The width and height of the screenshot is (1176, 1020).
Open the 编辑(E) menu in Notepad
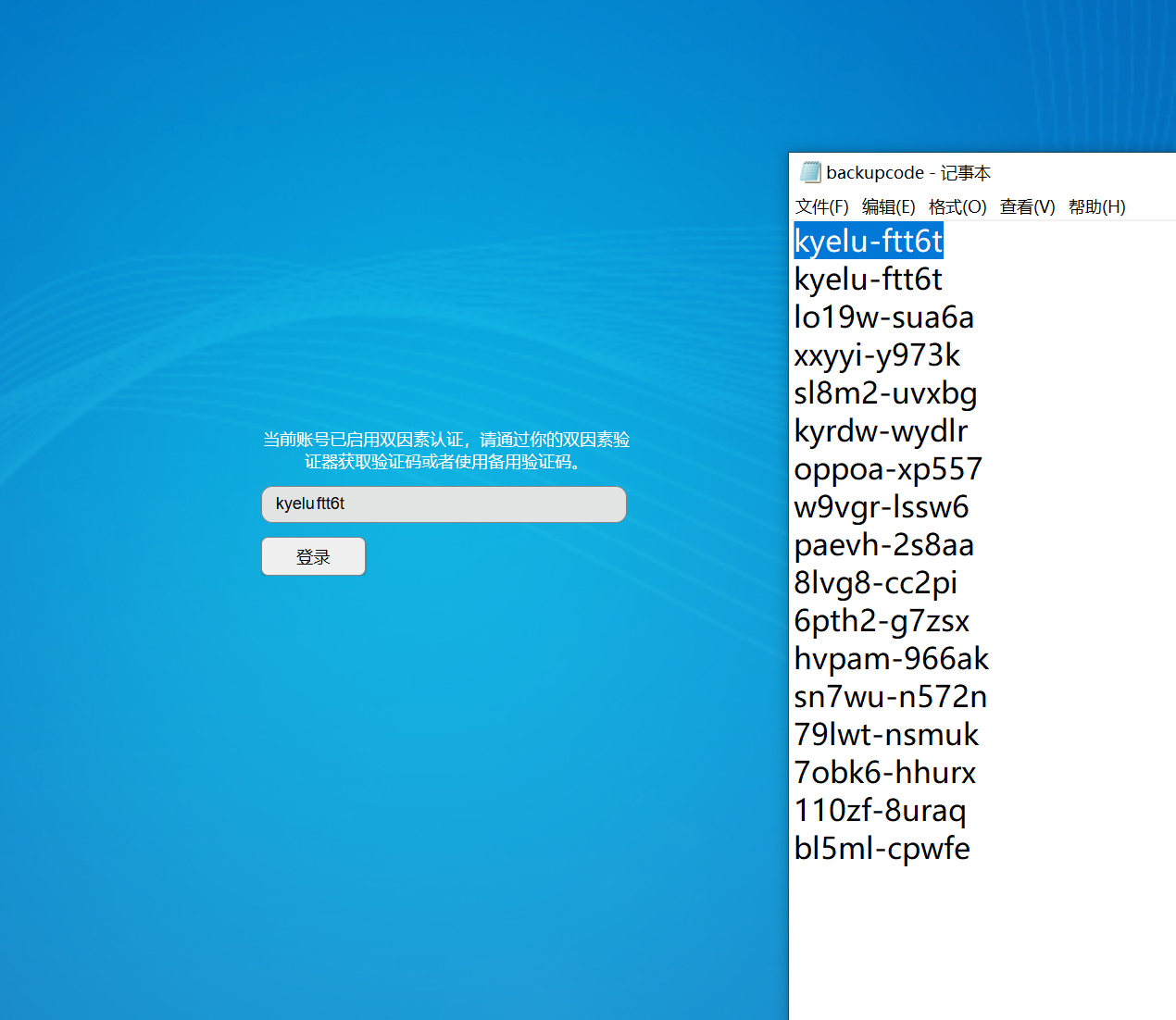click(x=889, y=206)
